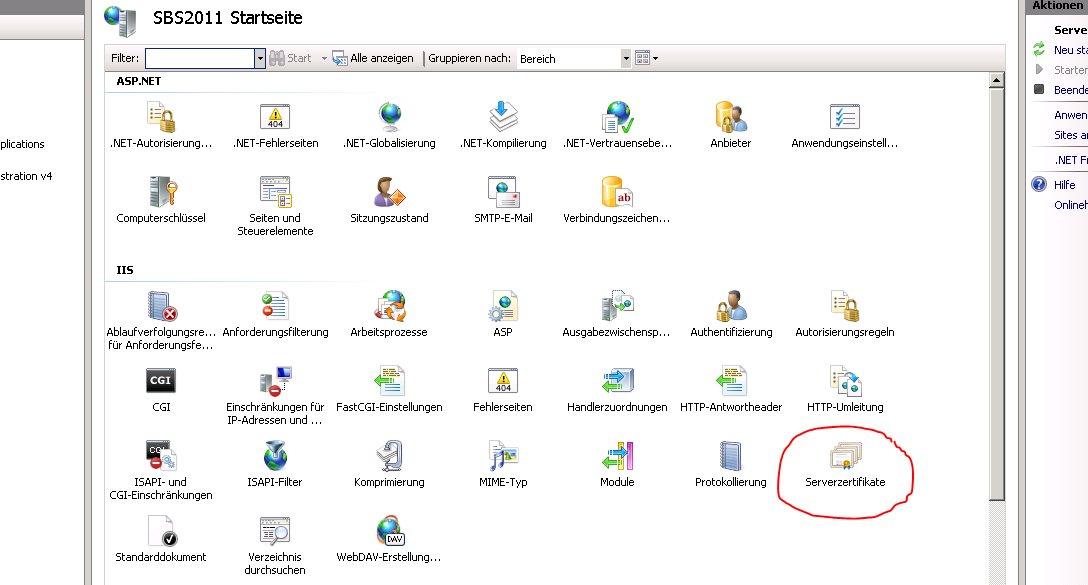The height and width of the screenshot is (585, 1088).
Task: Click Alle anzeigen button
Action: click(x=373, y=58)
